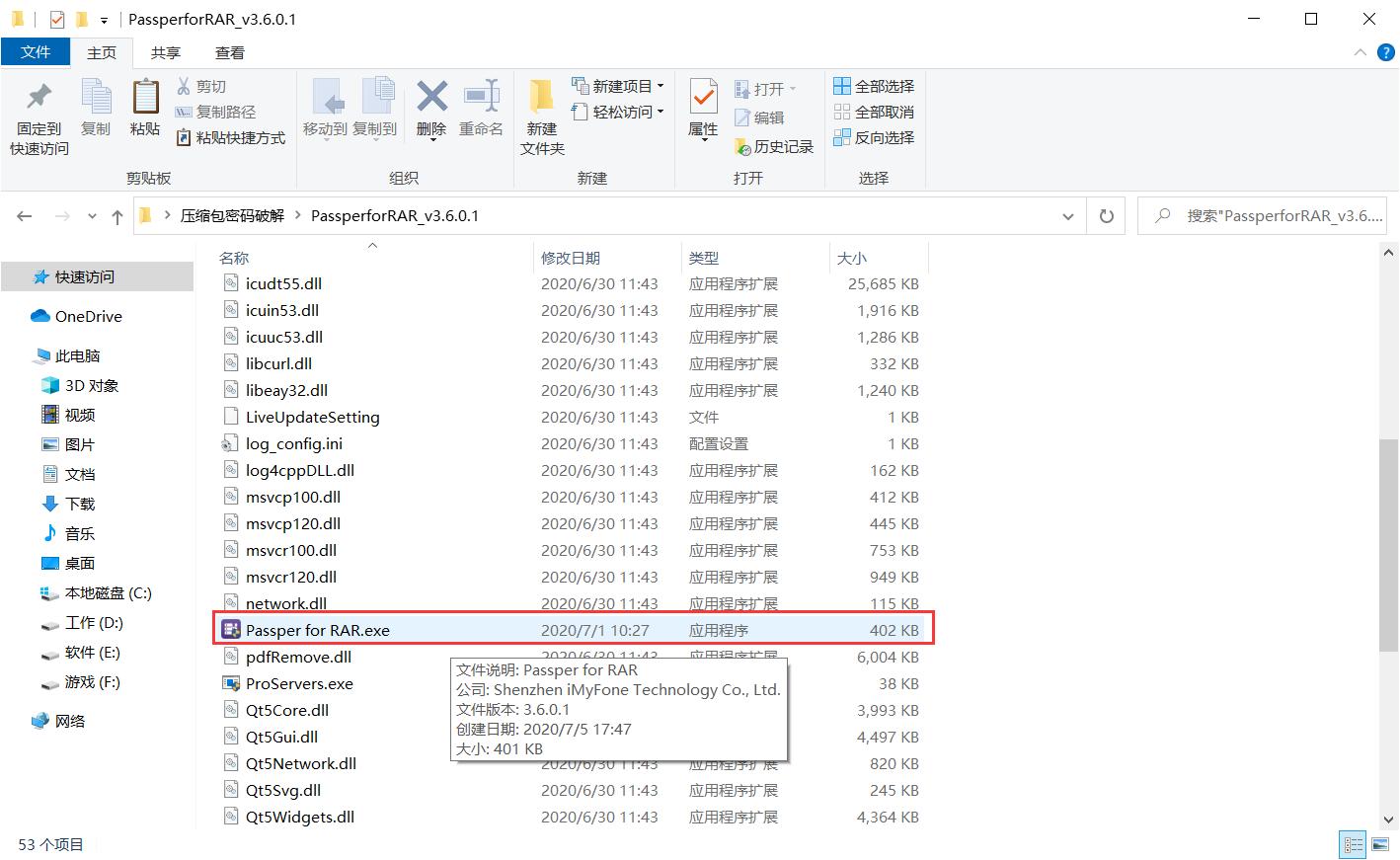Expand the address bar history dropdown
The height and width of the screenshot is (860, 1400).
pos(1067,216)
